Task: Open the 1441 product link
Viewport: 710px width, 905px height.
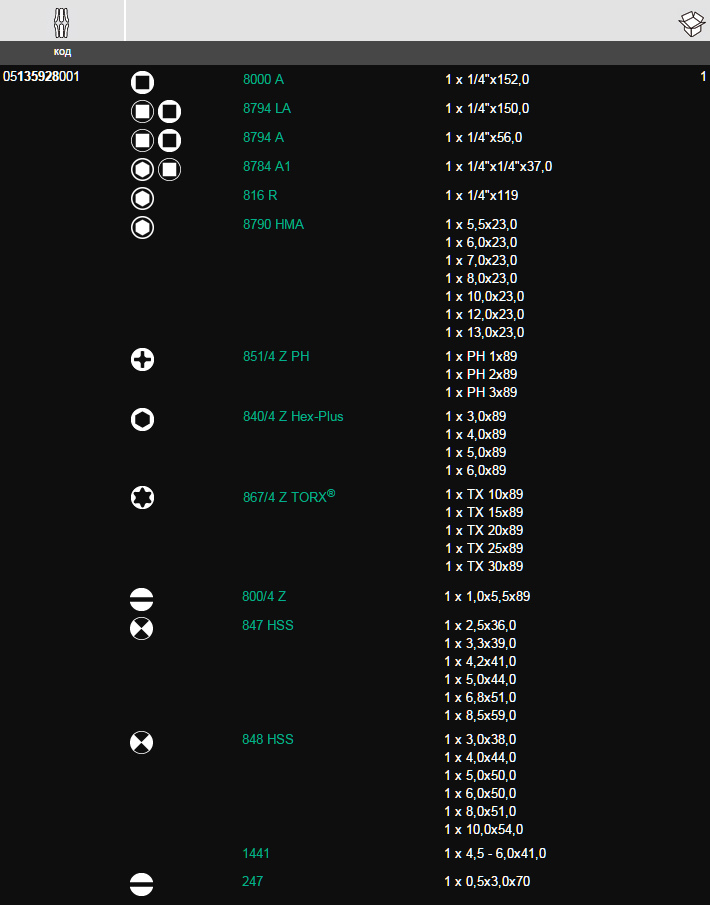Action: click(x=256, y=854)
